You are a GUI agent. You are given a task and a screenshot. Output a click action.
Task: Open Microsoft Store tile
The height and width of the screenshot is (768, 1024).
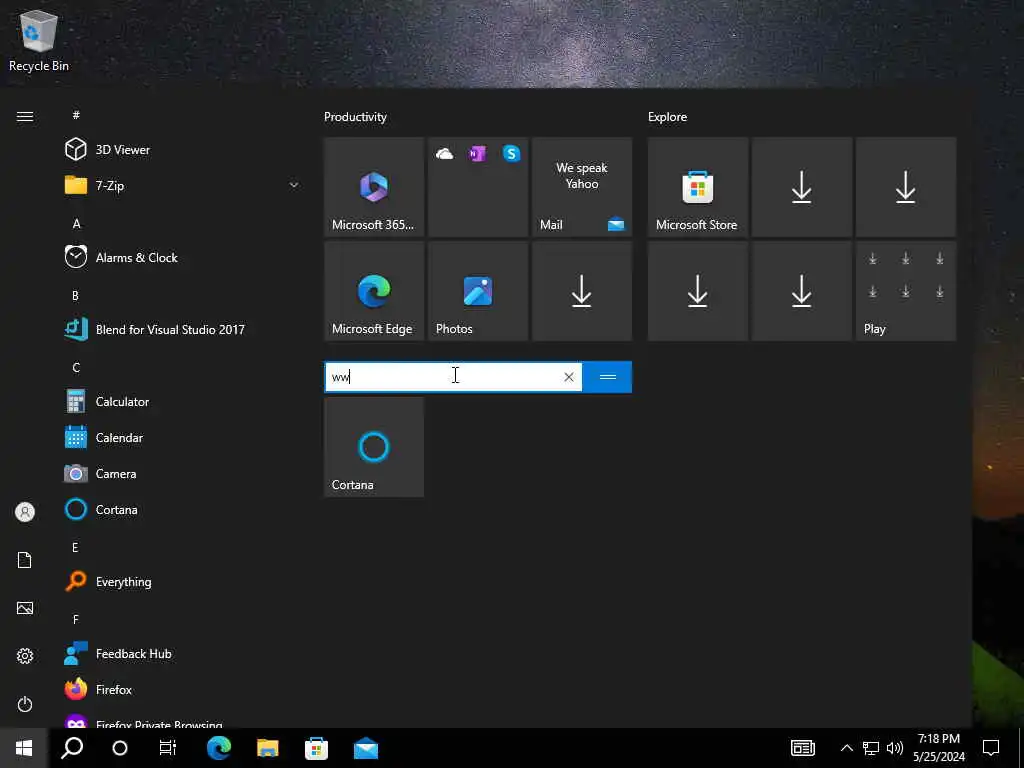pyautogui.click(x=697, y=187)
